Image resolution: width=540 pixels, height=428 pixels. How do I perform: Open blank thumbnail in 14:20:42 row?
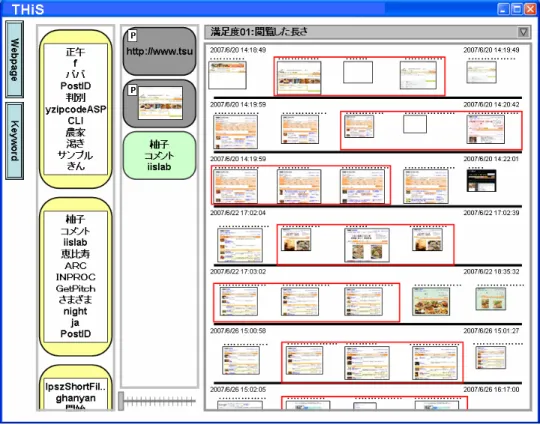tap(415, 124)
